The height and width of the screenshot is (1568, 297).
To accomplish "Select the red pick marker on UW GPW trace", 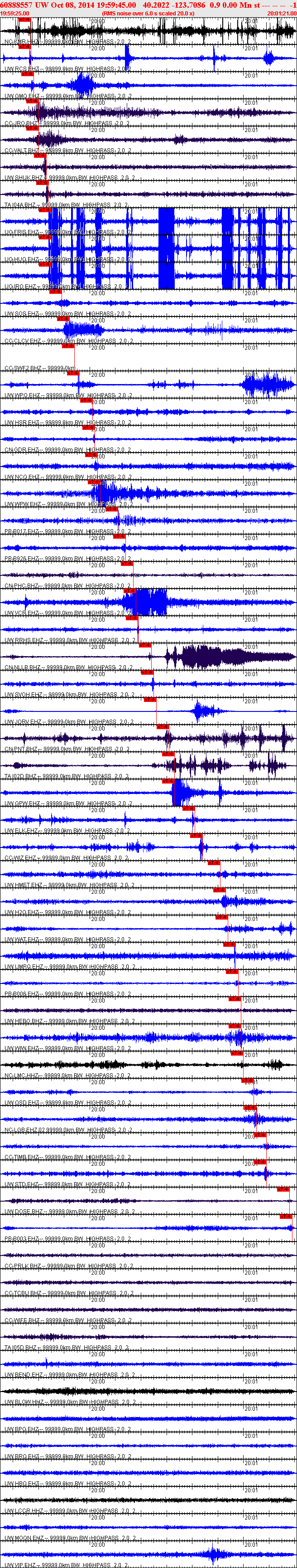I will [168, 781].
